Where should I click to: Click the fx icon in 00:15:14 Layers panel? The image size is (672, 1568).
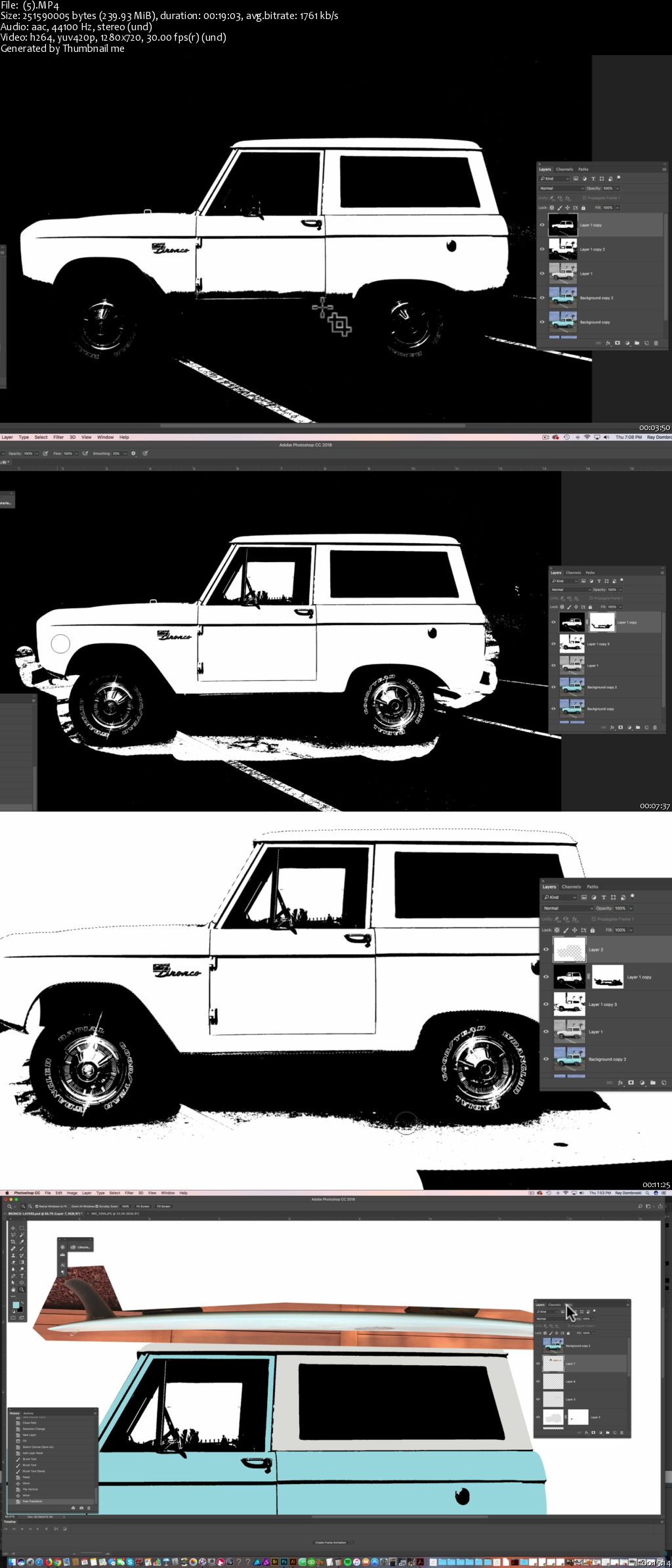click(x=586, y=1433)
